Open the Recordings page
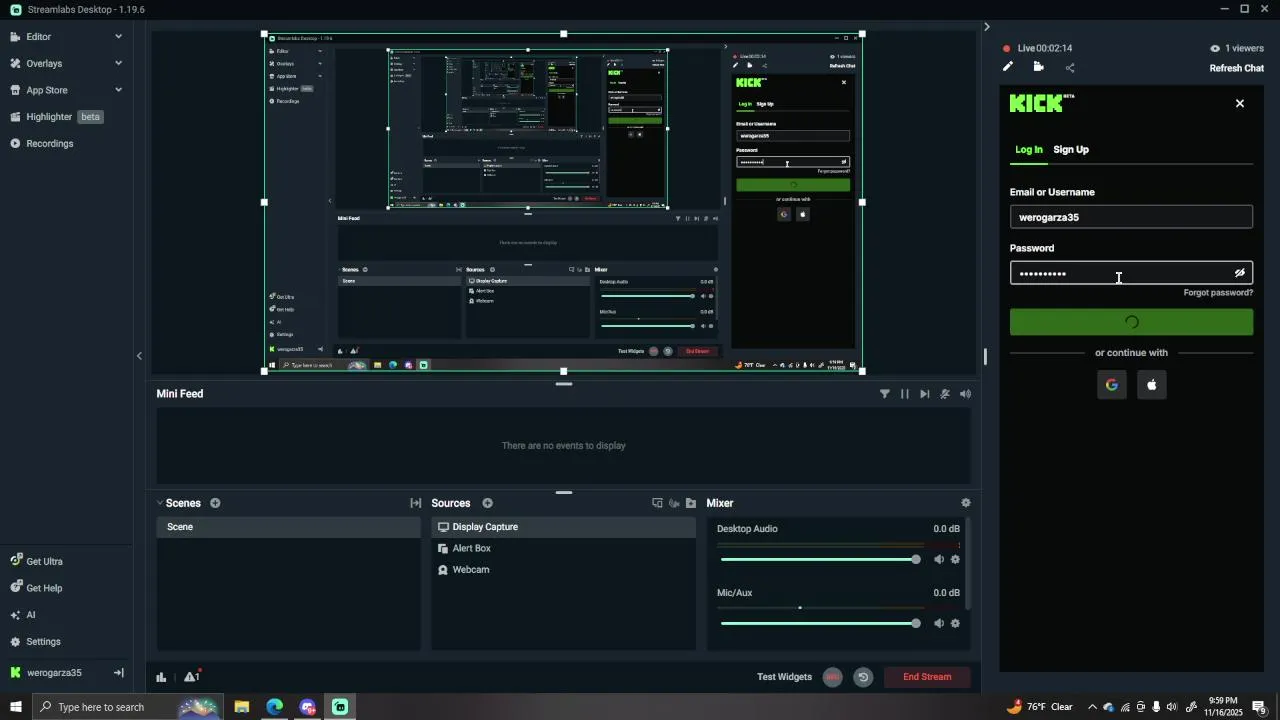The image size is (1280, 720). pos(49,144)
